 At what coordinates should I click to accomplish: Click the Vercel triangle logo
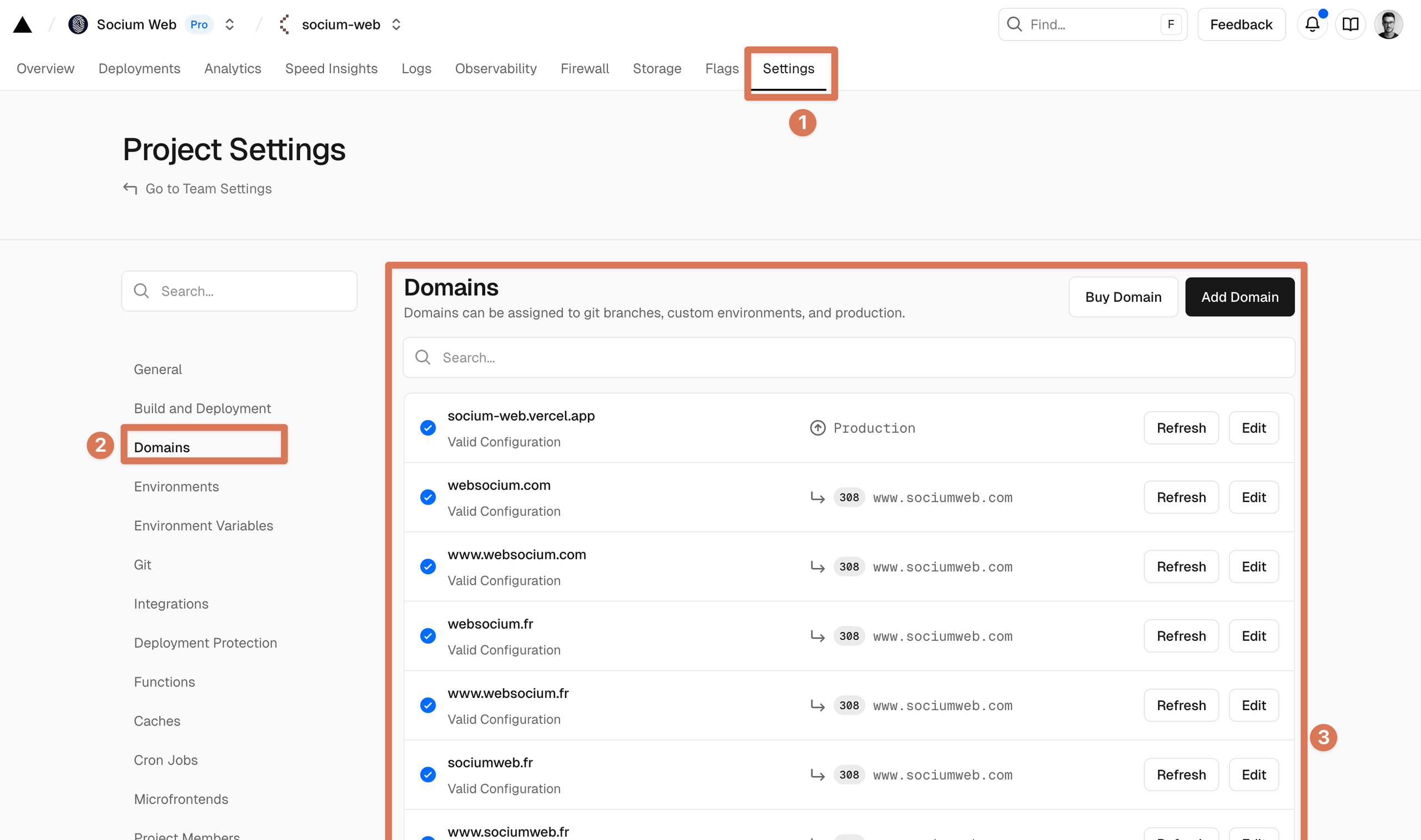(x=23, y=25)
